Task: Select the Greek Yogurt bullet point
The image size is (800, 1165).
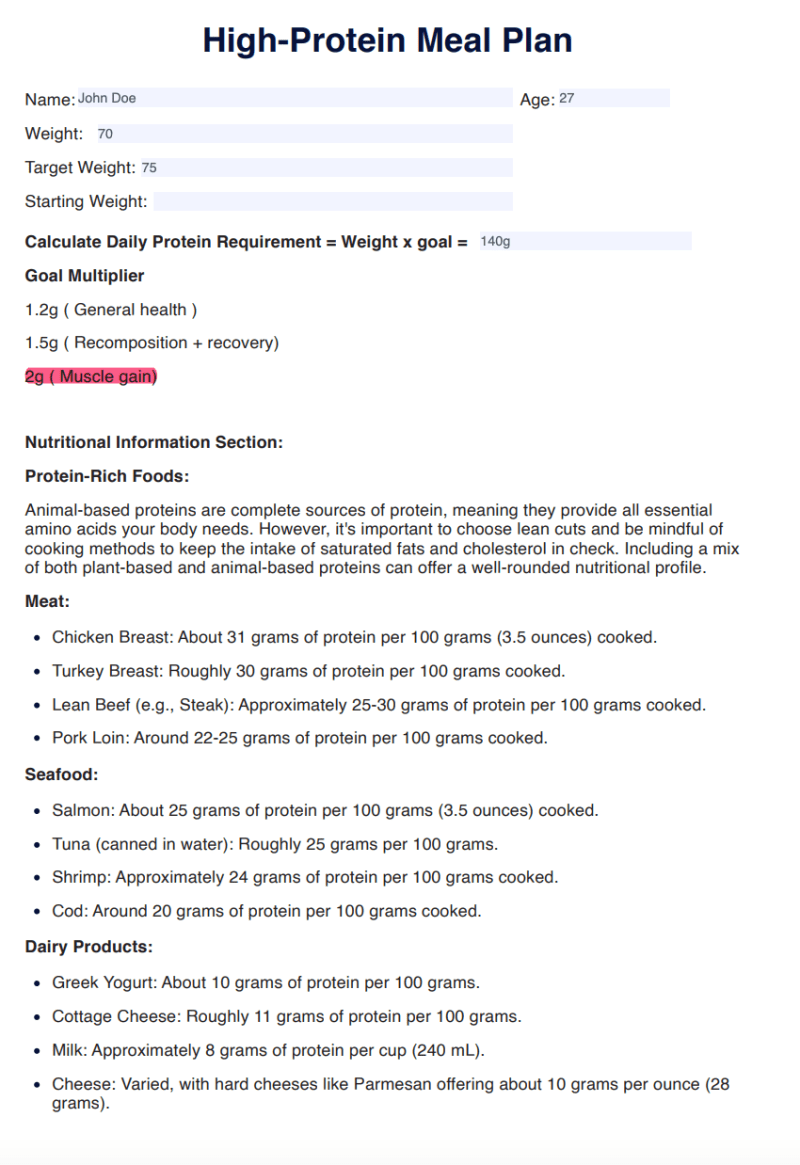Action: (x=266, y=983)
